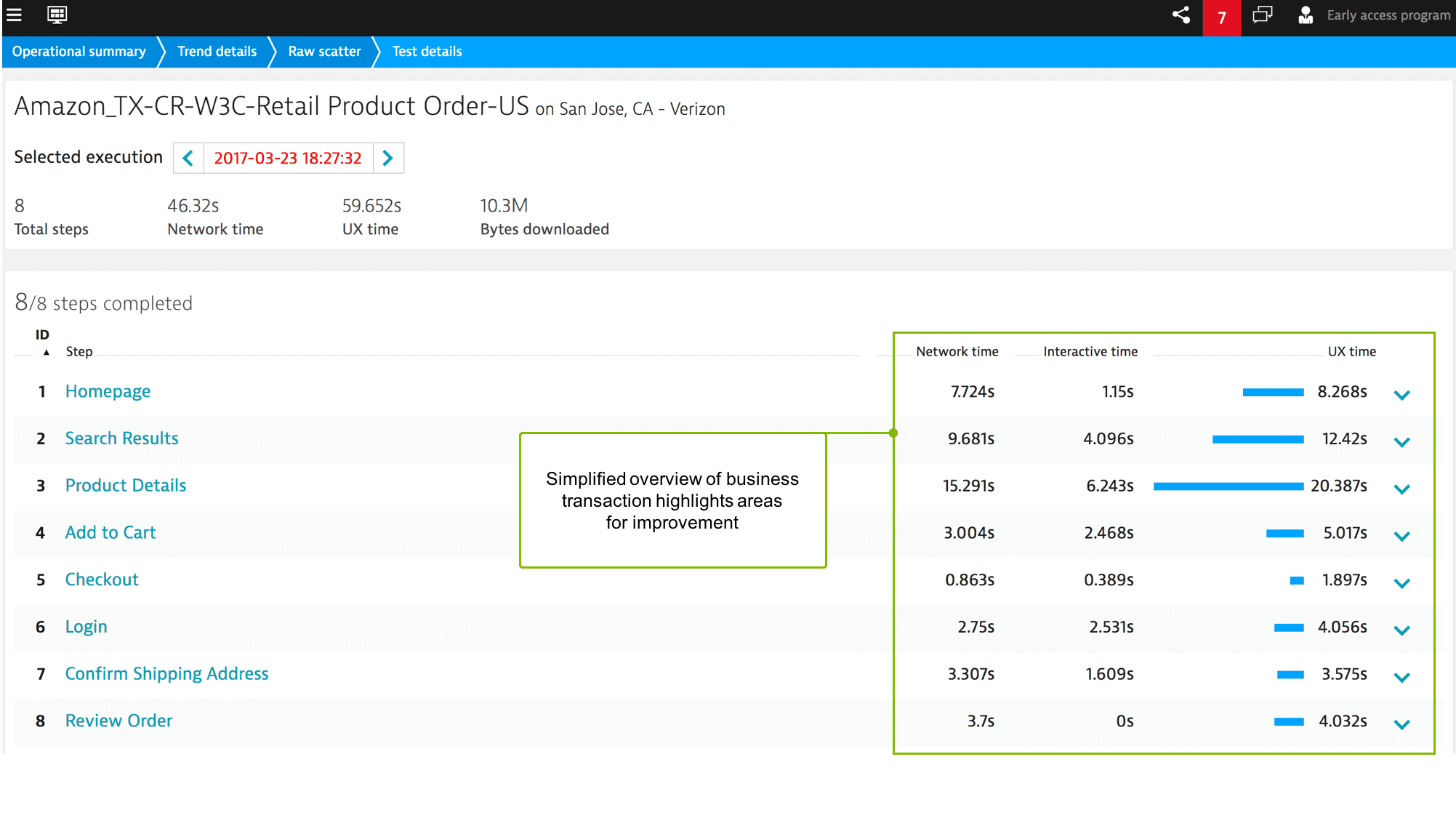Open the Review Order step link
Screen dimensions: 1456x818
pyautogui.click(x=118, y=721)
